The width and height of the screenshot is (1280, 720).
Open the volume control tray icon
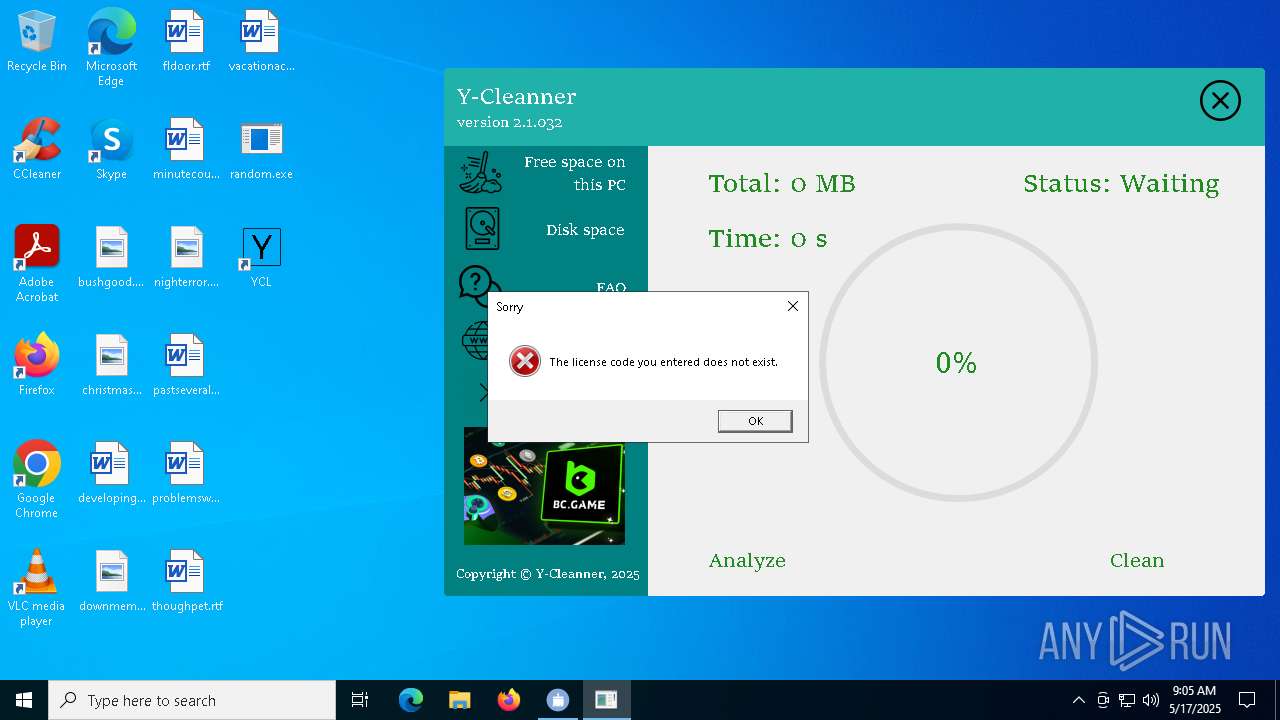[1151, 700]
